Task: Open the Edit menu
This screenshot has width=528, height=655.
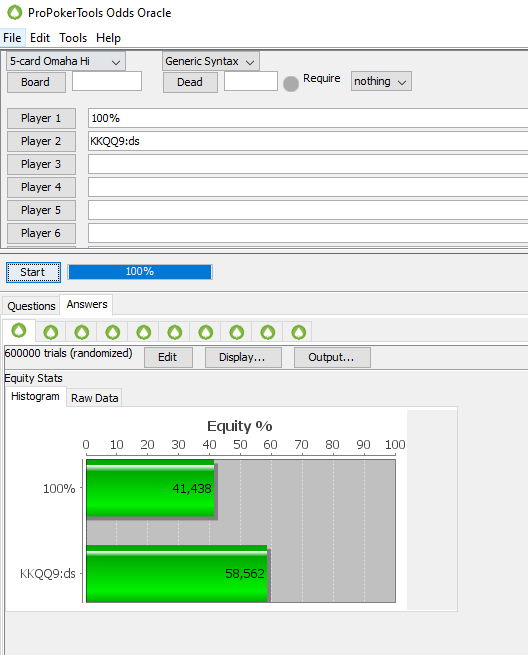Action: [40, 38]
